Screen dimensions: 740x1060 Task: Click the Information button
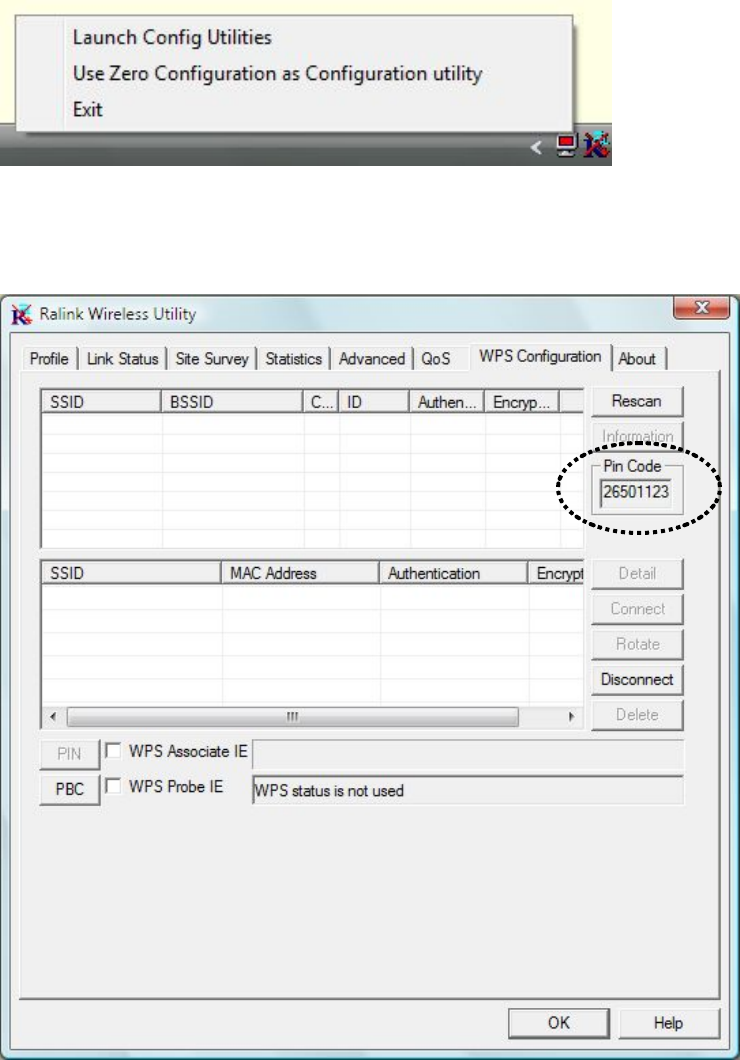click(x=637, y=436)
